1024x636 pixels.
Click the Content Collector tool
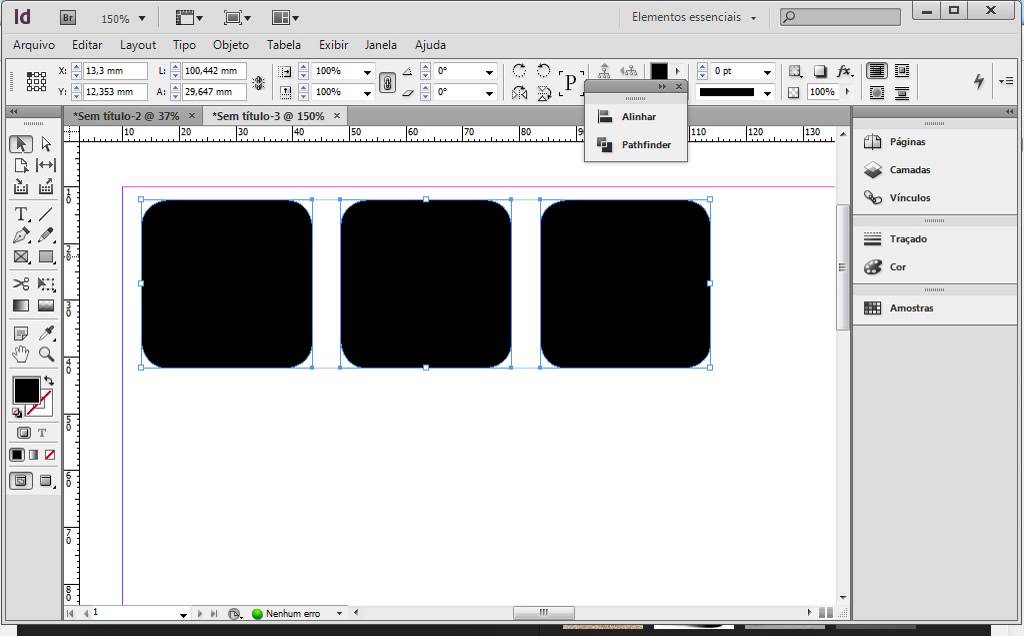tap(21, 187)
